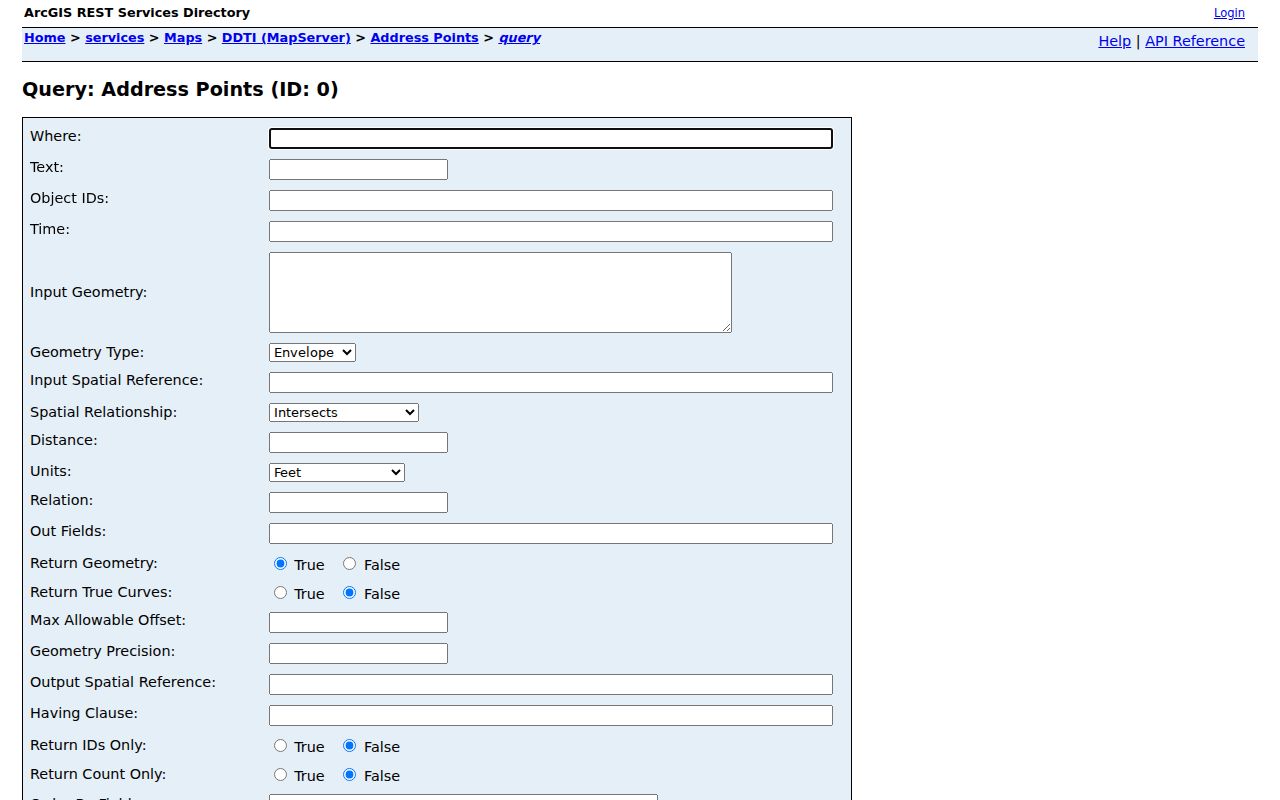This screenshot has height=800, width=1280.
Task: Select False for Return True Curves
Action: click(x=349, y=593)
